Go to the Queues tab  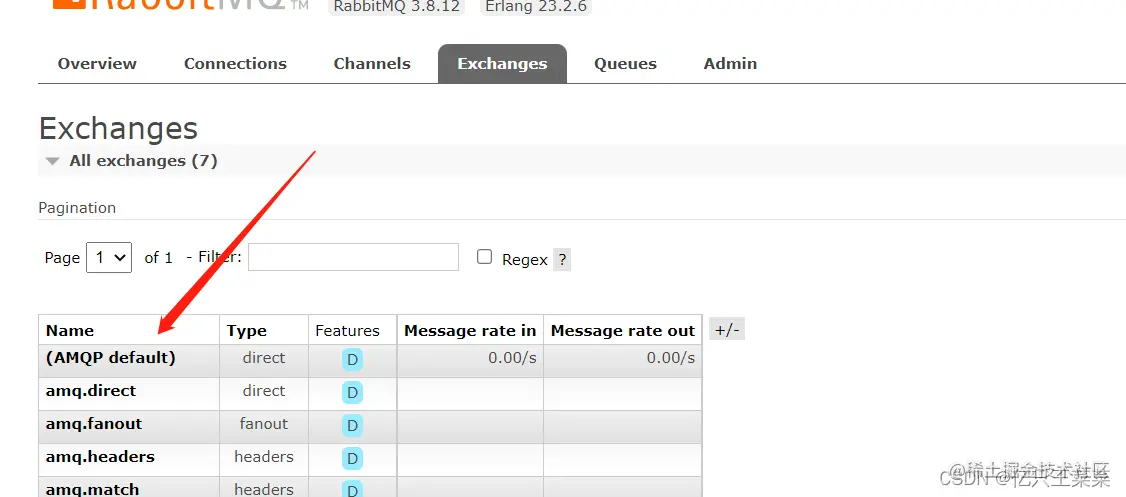pyautogui.click(x=625, y=64)
